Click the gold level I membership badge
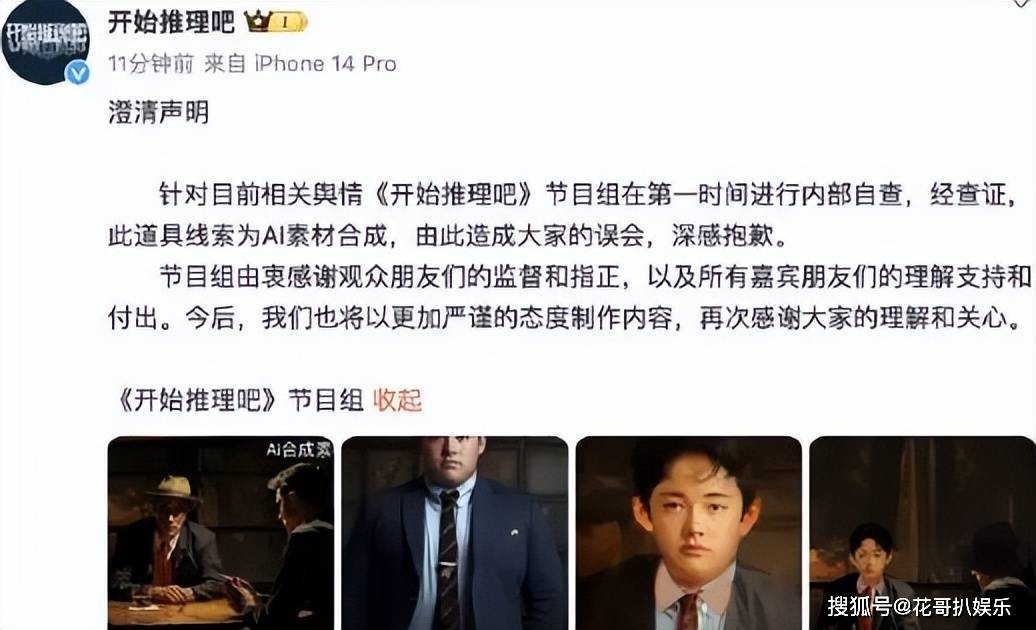Viewport: 1036px width, 630px height. coord(289,22)
